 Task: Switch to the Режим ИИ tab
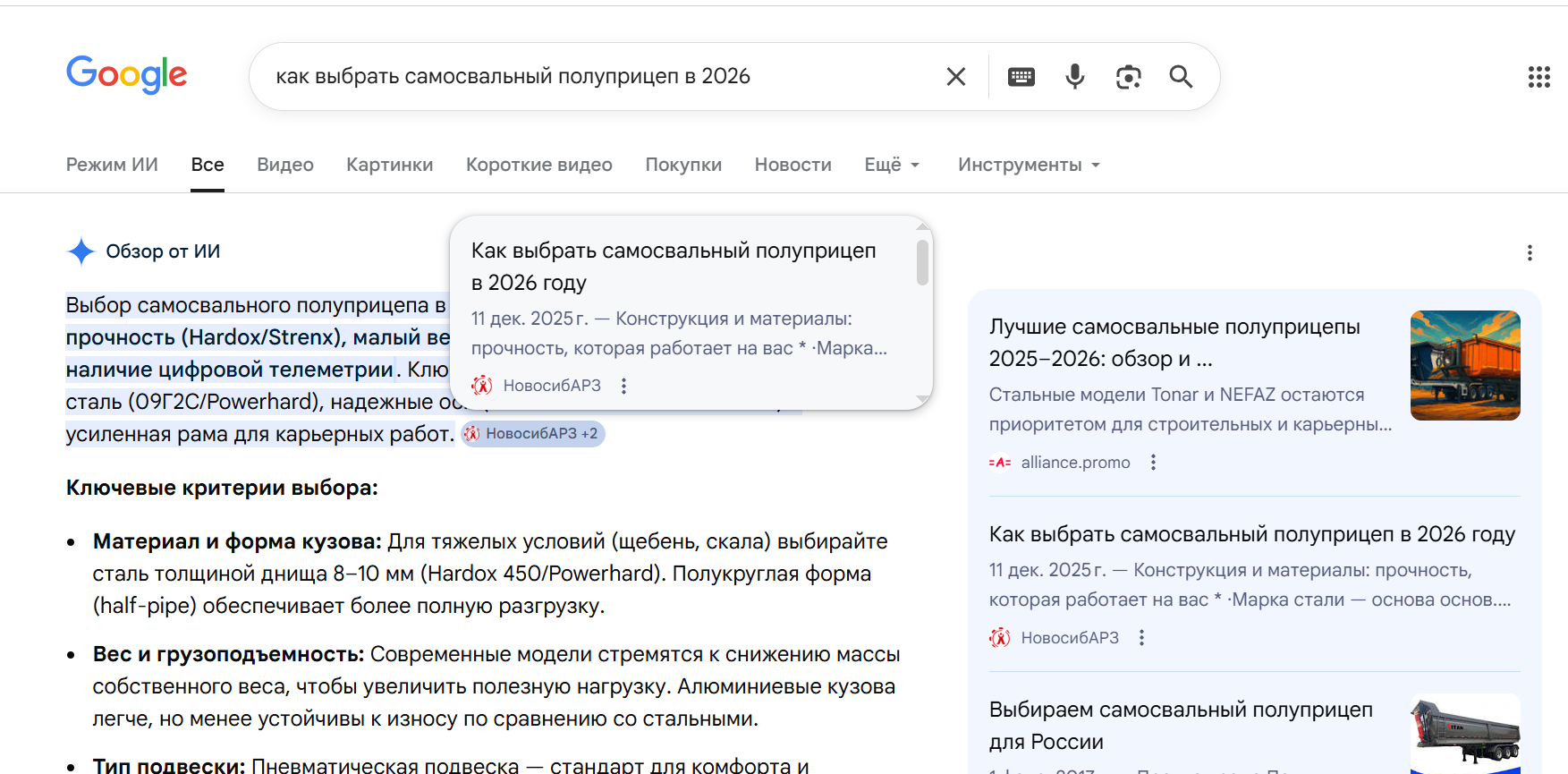pos(112,165)
